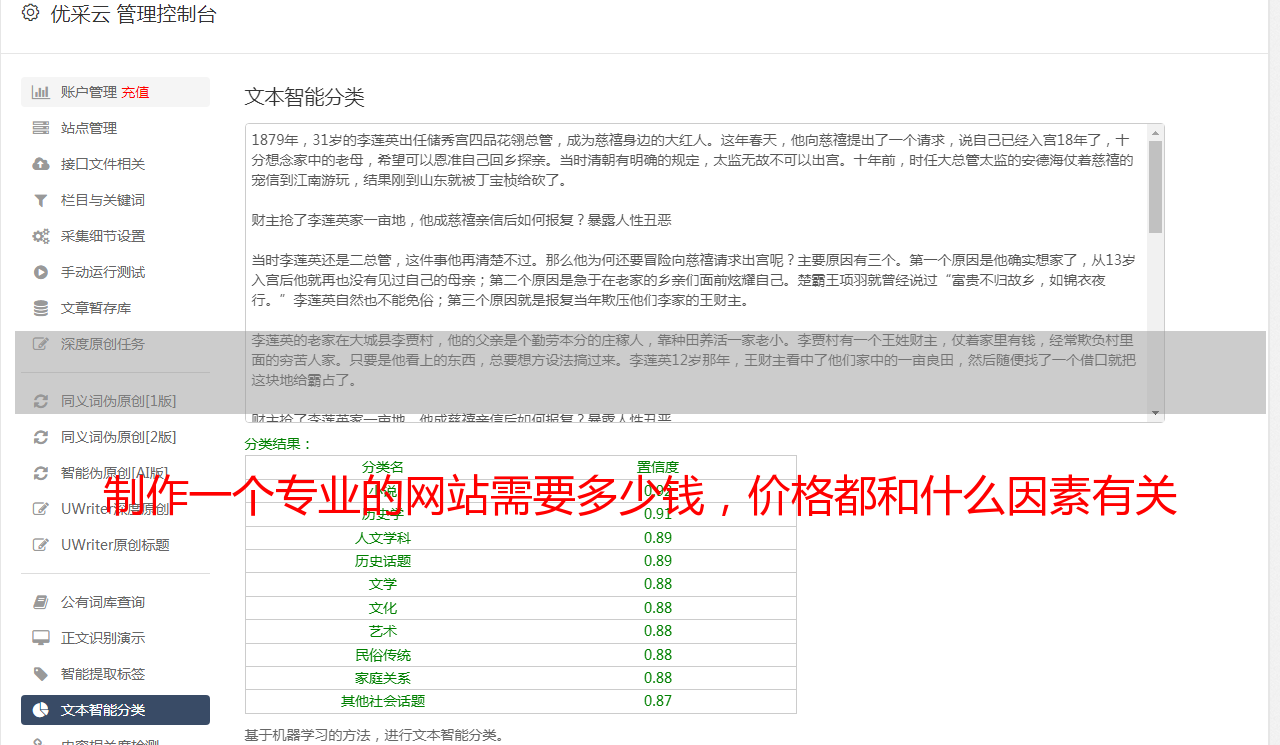Open UWriter原创标题 via its edit icon
This screenshot has width=1280, height=745.
pos(41,545)
